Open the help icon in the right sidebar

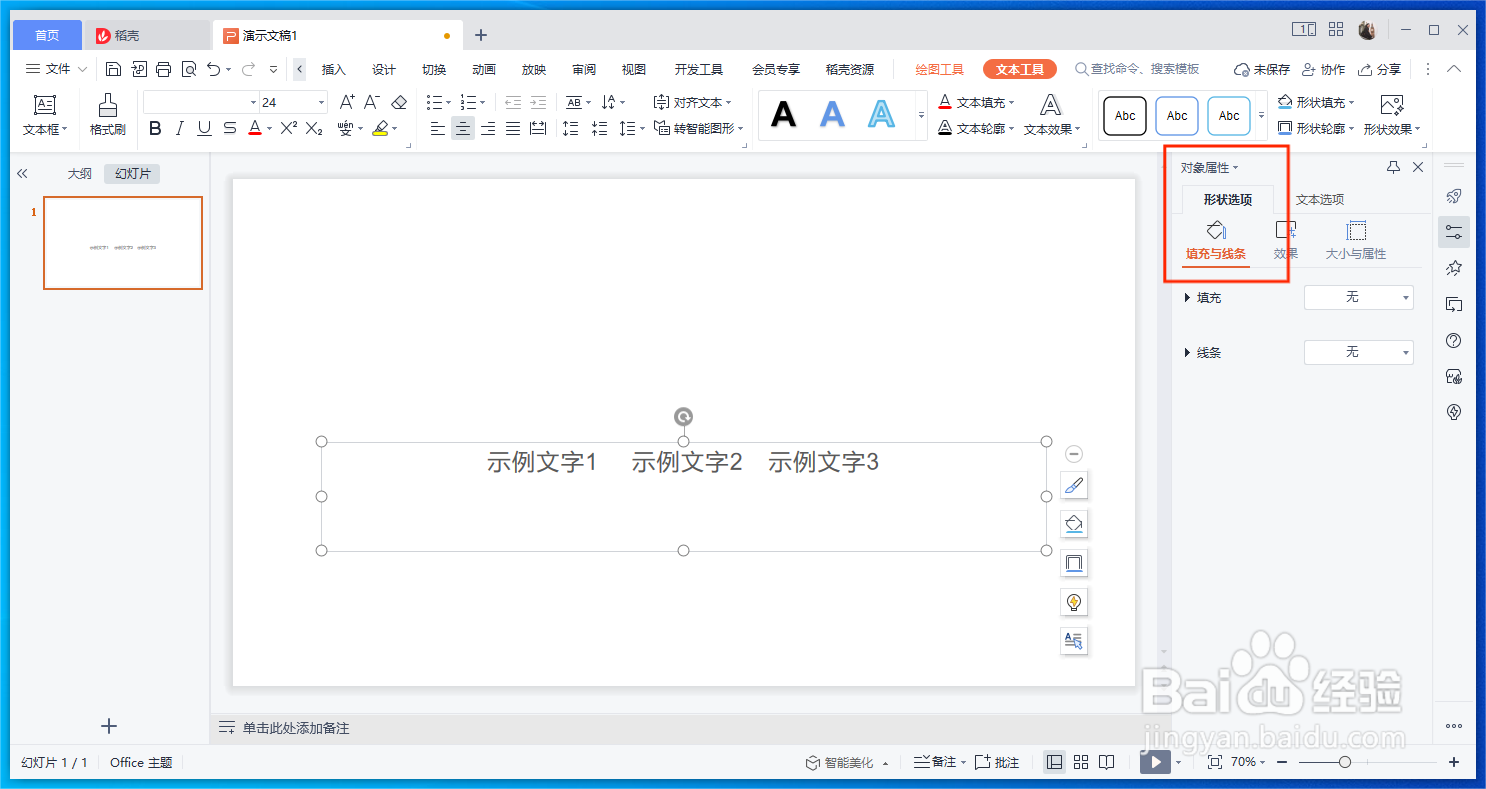click(x=1453, y=340)
